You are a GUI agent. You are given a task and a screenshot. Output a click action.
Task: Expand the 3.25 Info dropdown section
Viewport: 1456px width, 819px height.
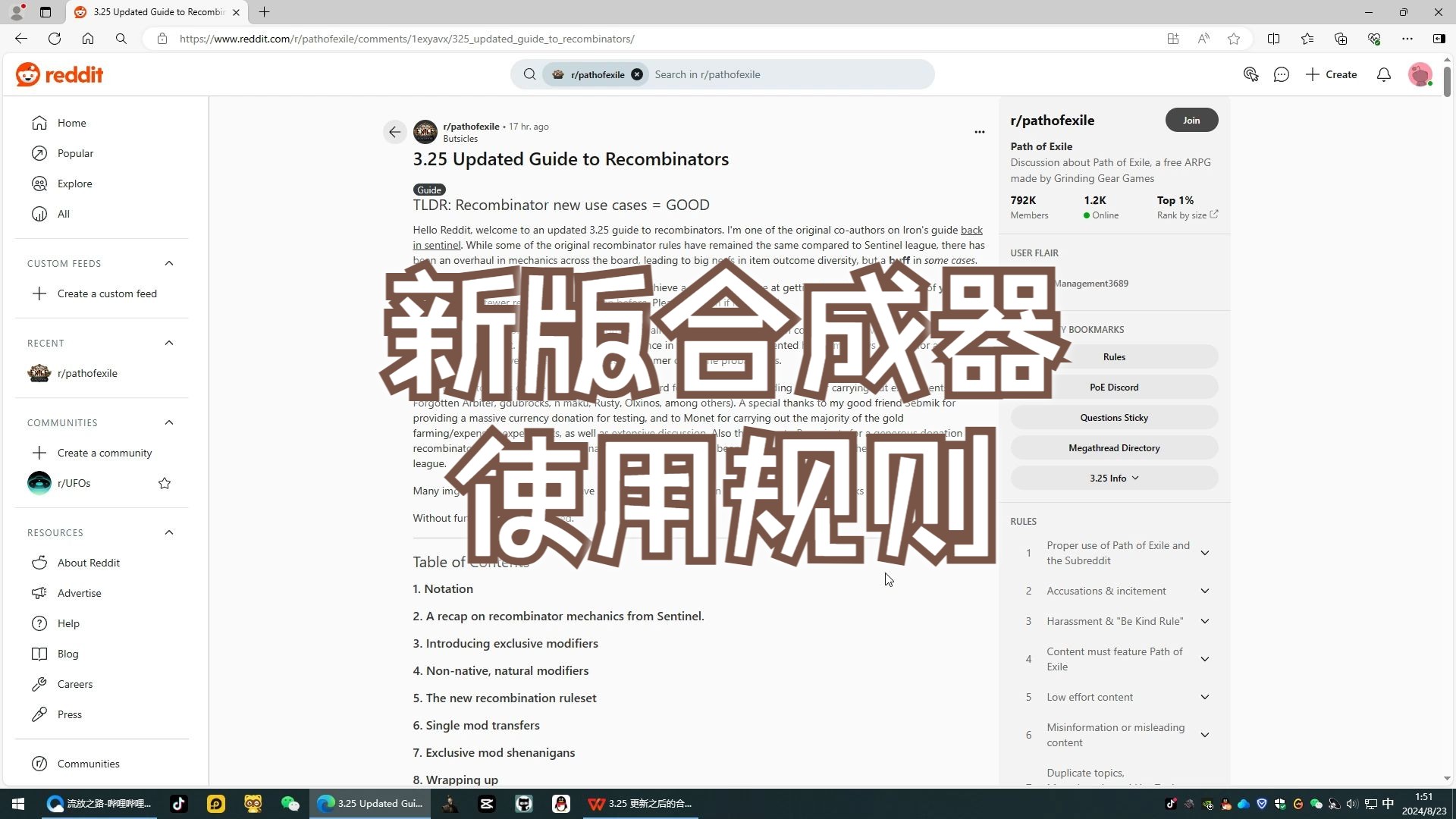1114,477
